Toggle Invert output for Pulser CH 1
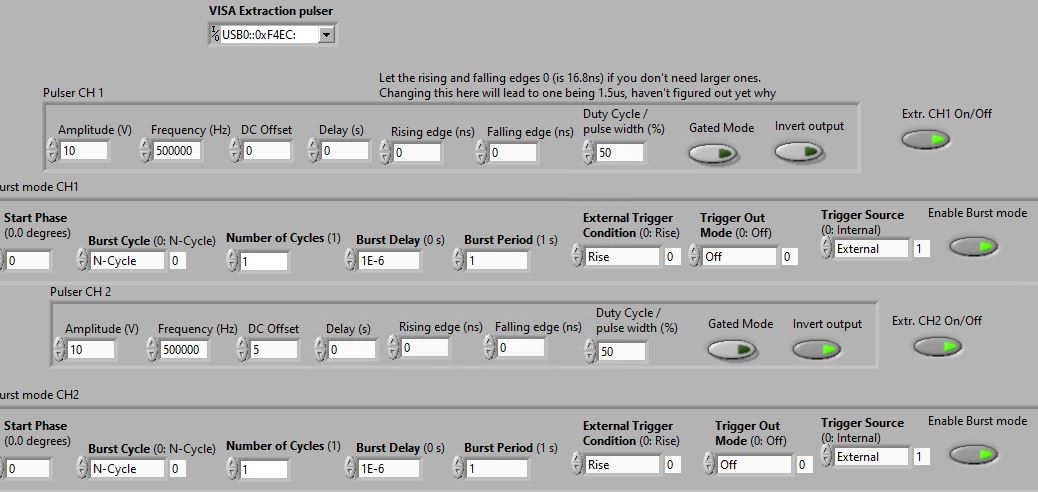 (x=799, y=152)
